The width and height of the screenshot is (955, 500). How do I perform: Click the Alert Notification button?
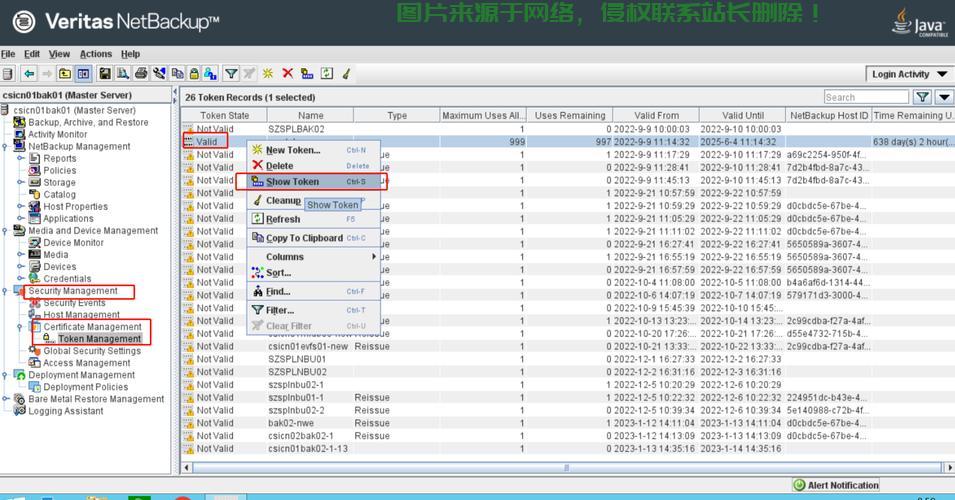pos(836,485)
